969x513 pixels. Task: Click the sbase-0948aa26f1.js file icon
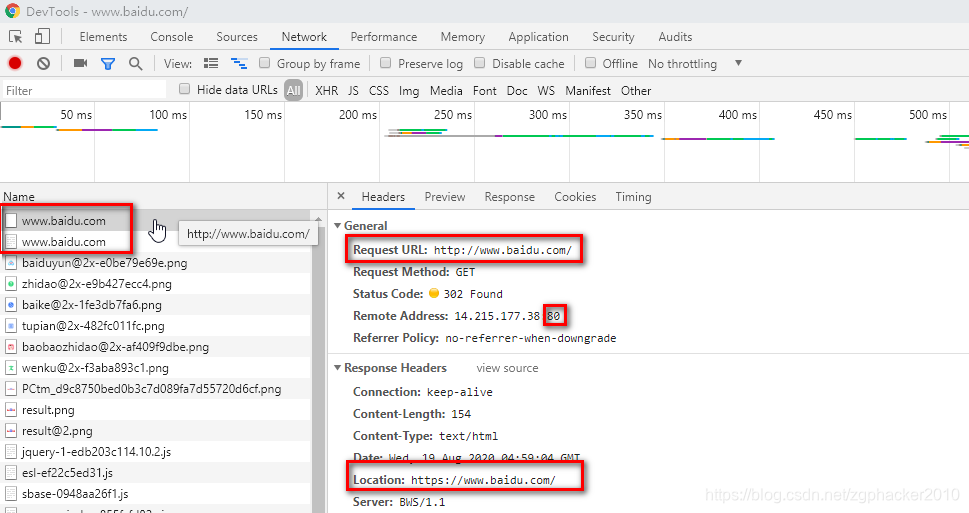(x=11, y=494)
